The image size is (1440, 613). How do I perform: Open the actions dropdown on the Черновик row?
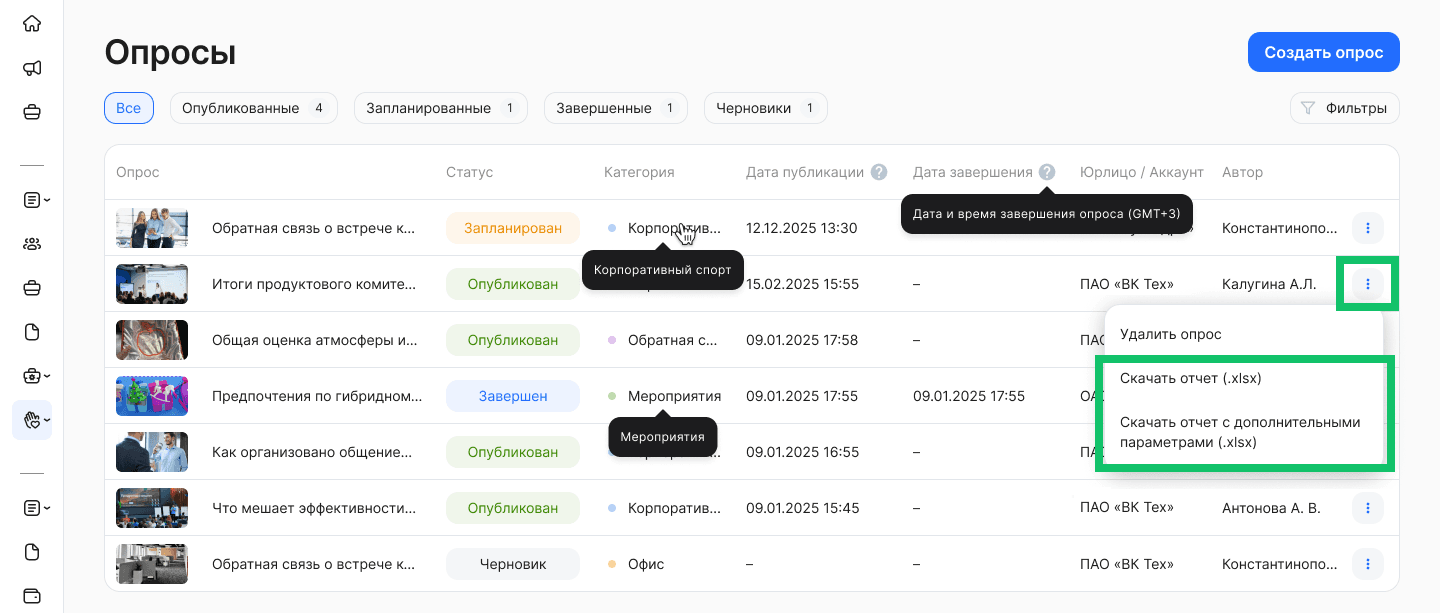pos(1367,564)
